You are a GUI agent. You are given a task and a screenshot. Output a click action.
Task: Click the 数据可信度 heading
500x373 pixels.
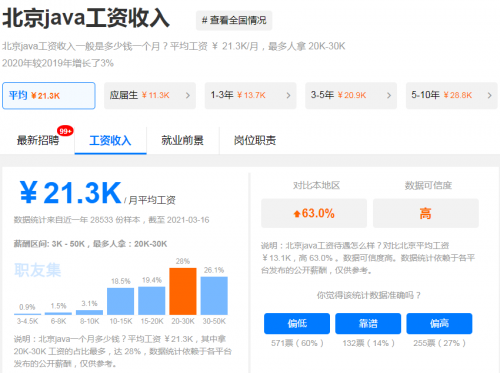click(x=428, y=185)
